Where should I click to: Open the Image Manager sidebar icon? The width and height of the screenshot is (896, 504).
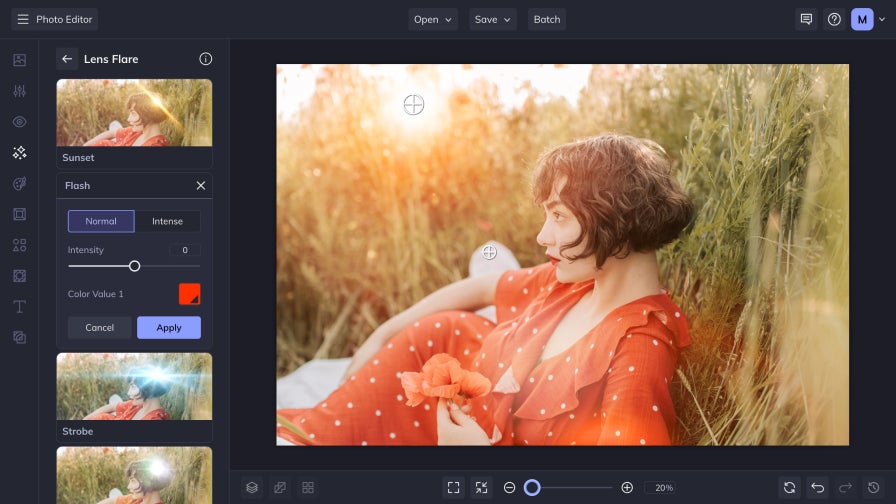19,60
